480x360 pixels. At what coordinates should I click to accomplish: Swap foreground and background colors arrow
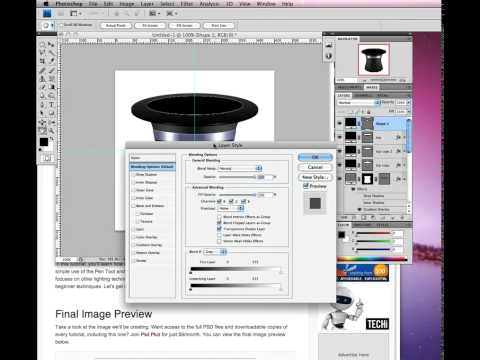[x=52, y=138]
